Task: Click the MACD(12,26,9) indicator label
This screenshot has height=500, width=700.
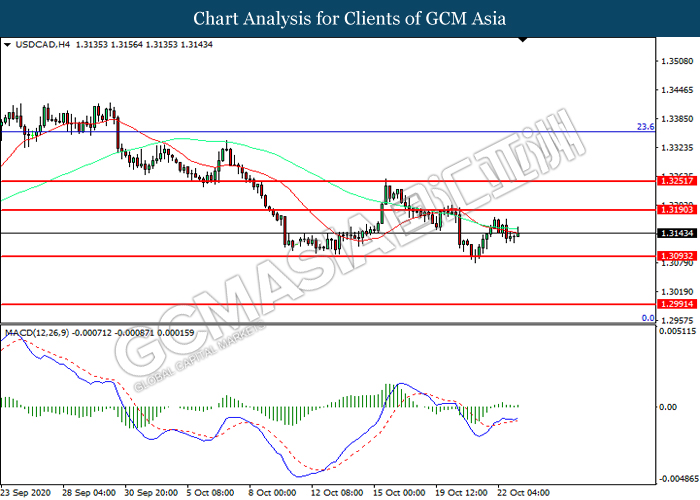Action: click(x=37, y=333)
